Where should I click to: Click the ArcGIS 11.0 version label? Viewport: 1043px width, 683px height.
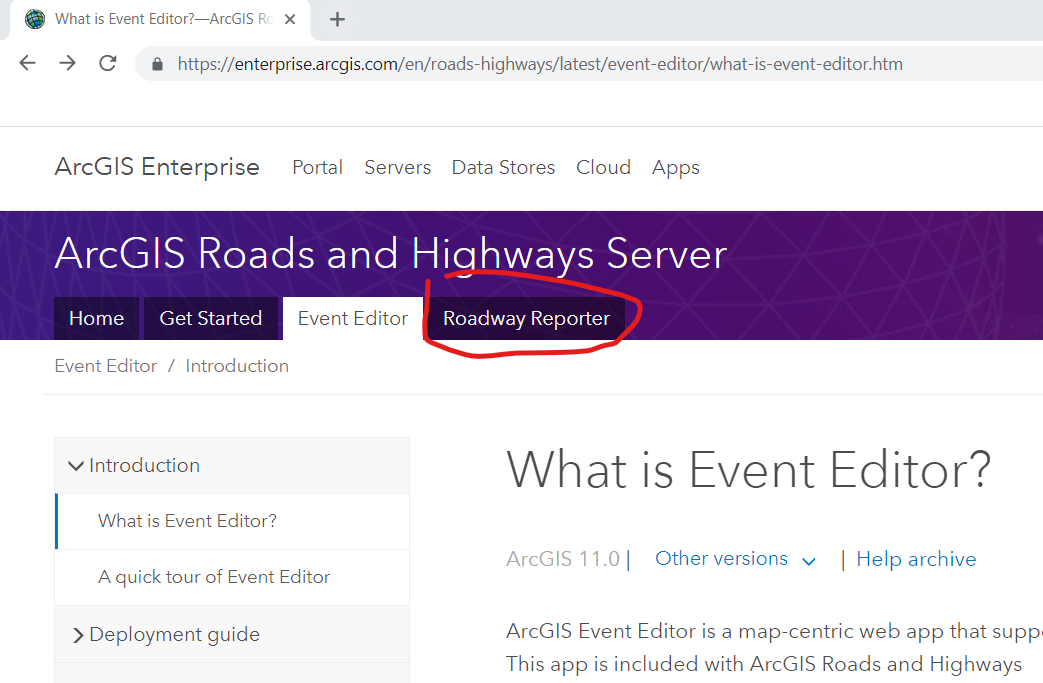click(563, 559)
